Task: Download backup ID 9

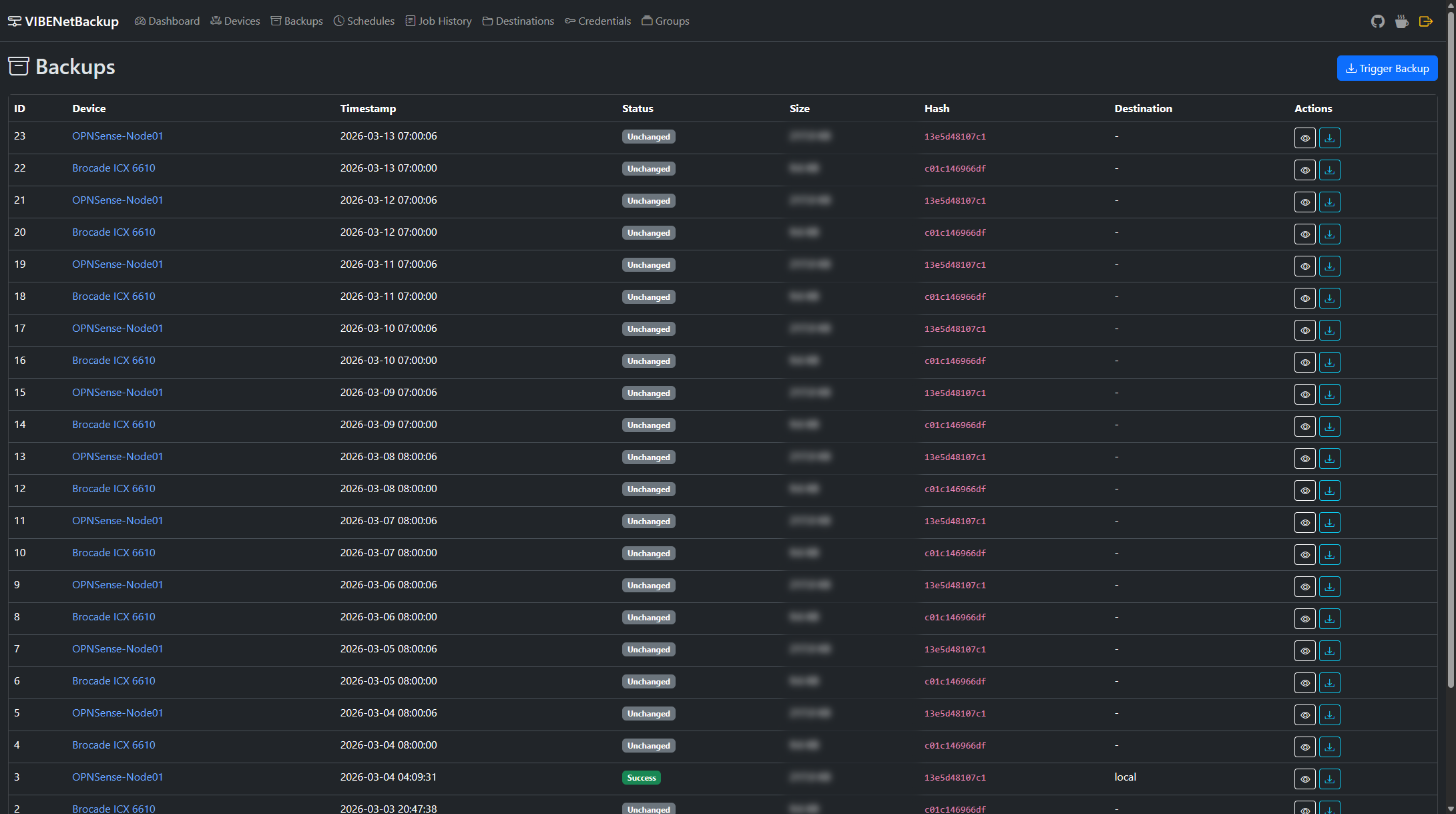Action: [x=1330, y=586]
